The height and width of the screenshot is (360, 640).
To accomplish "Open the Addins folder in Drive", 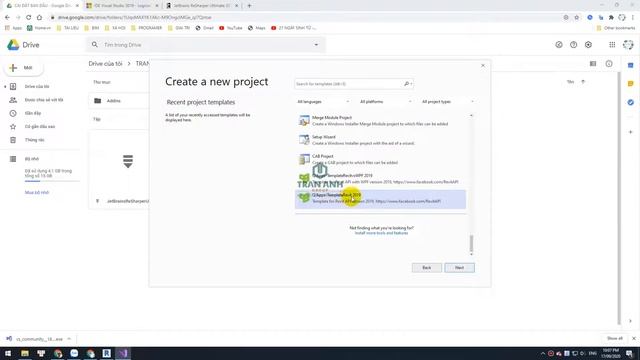I will click(118, 101).
